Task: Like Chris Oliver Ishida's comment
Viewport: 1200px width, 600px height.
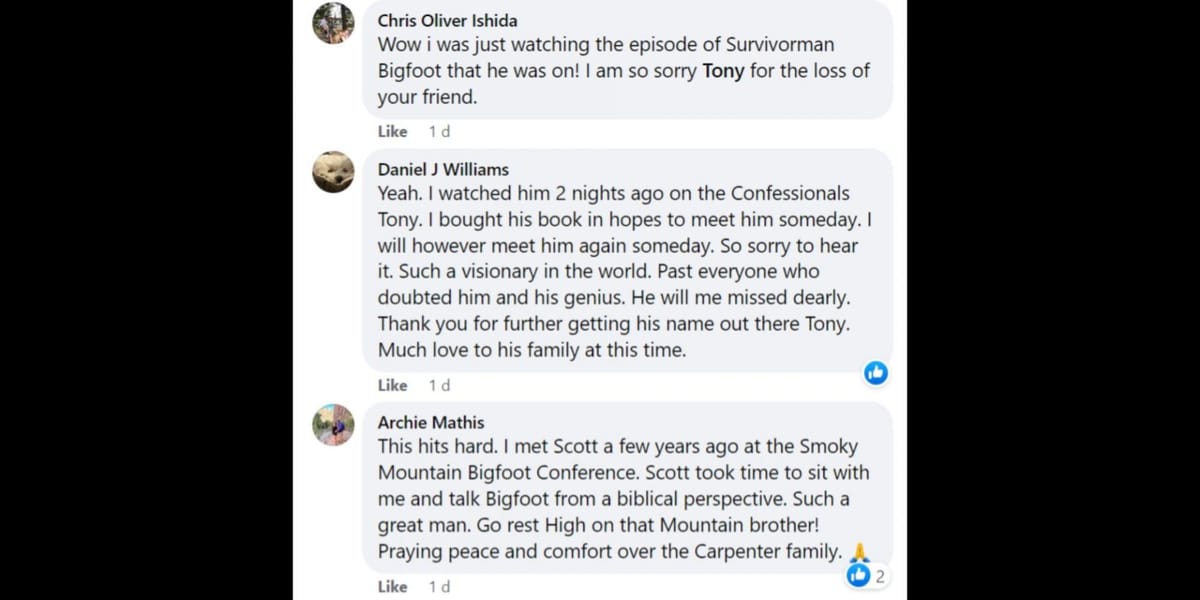Action: click(x=392, y=131)
